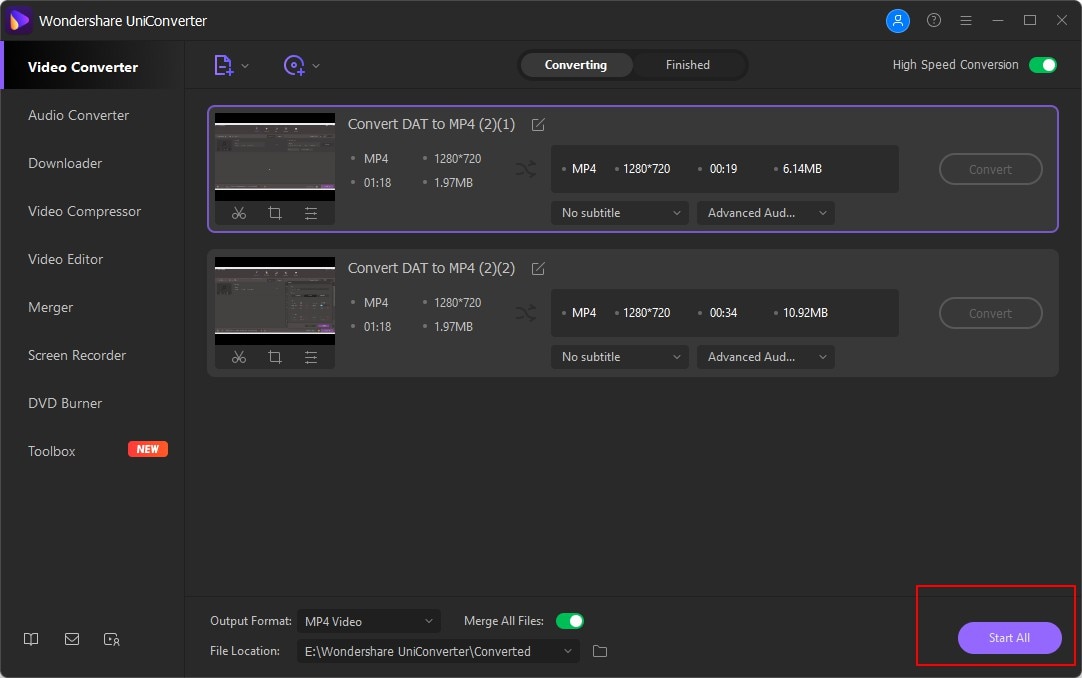Click Convert button for the (2)(2) file
The width and height of the screenshot is (1082, 678).
coord(990,314)
